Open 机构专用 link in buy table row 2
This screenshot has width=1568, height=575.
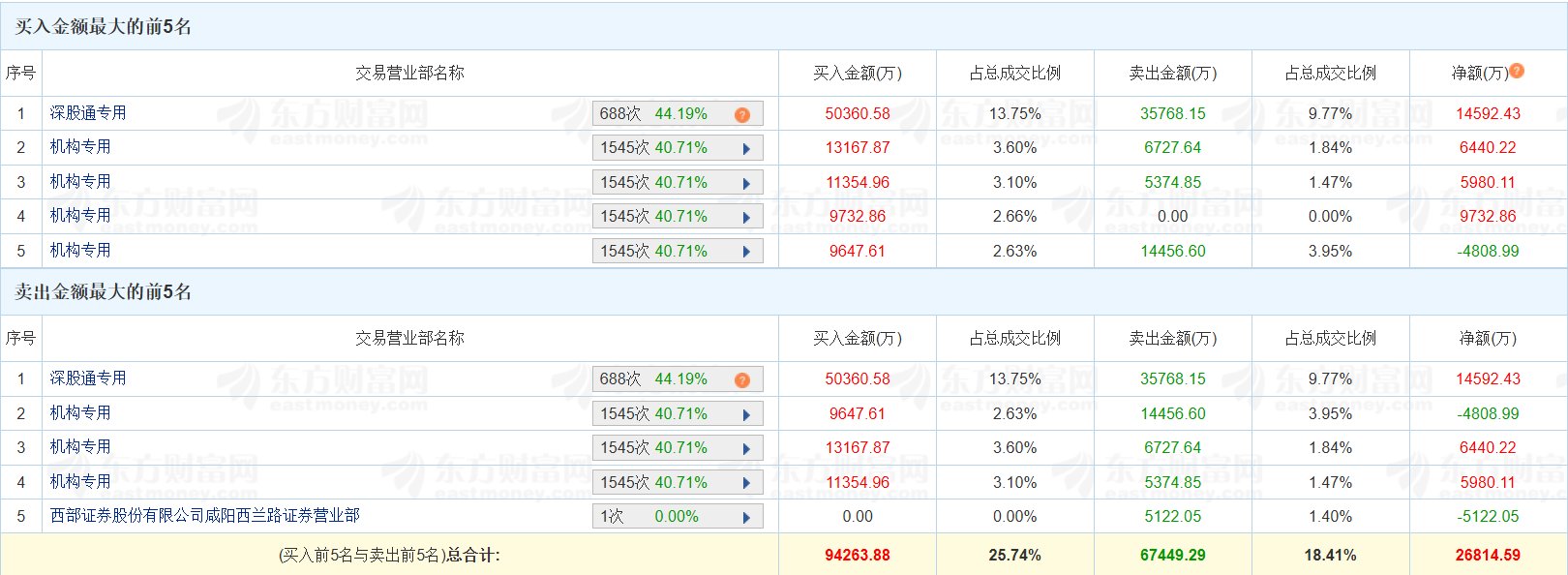point(80,147)
